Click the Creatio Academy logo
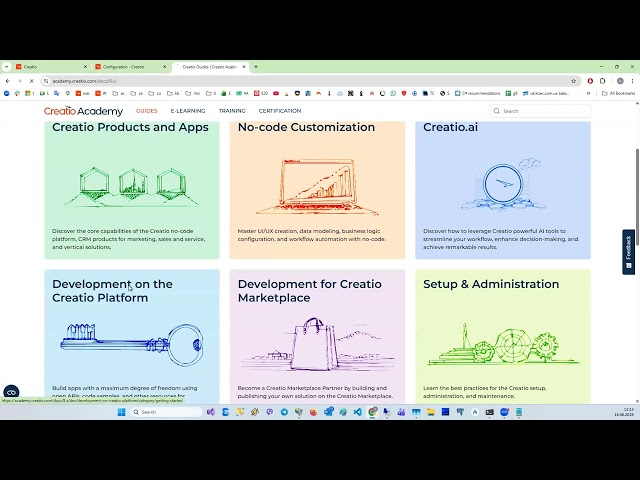Viewport: 640px width, 480px height. [x=83, y=111]
